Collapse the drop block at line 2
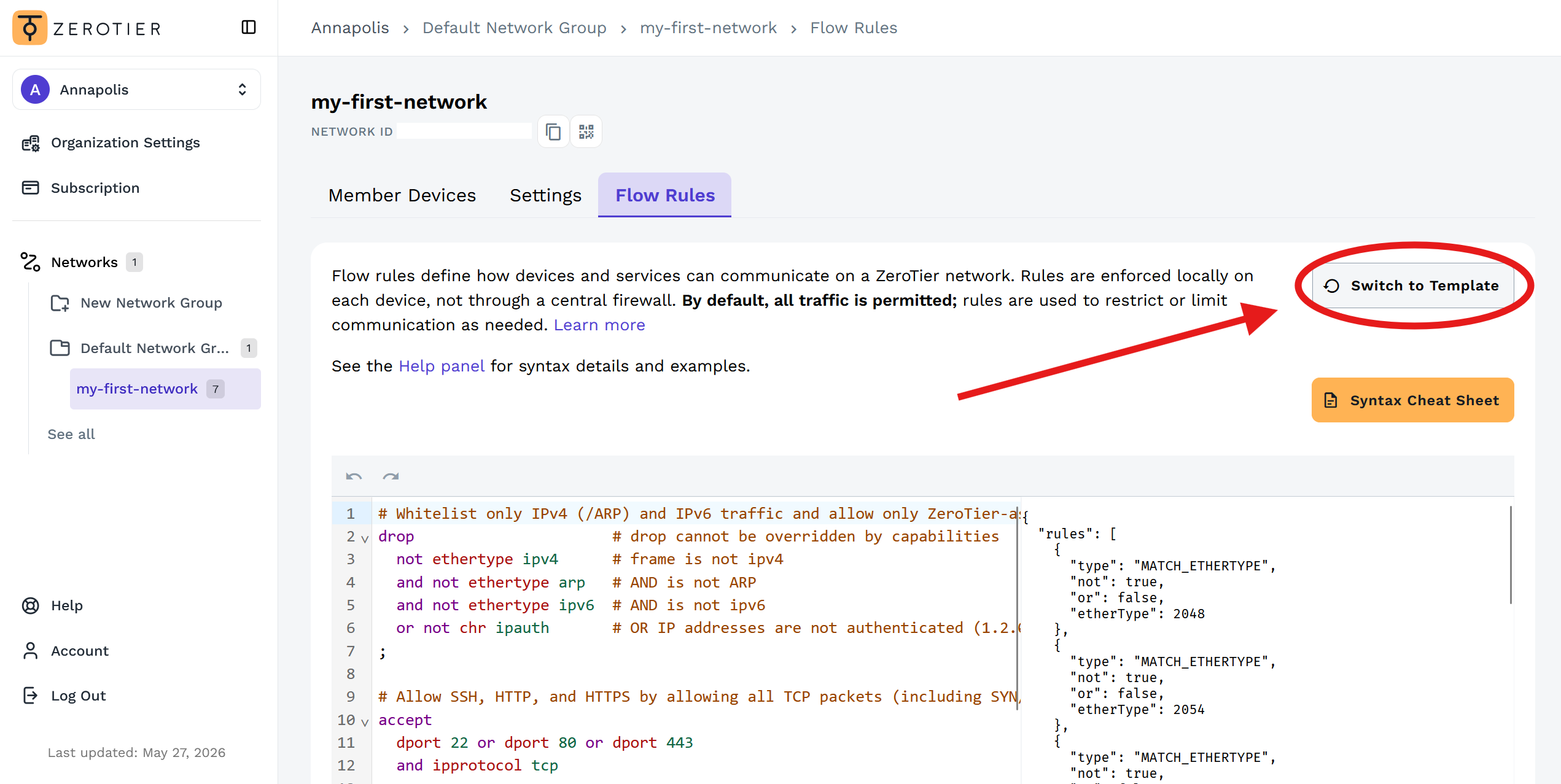The image size is (1561, 784). pyautogui.click(x=365, y=538)
